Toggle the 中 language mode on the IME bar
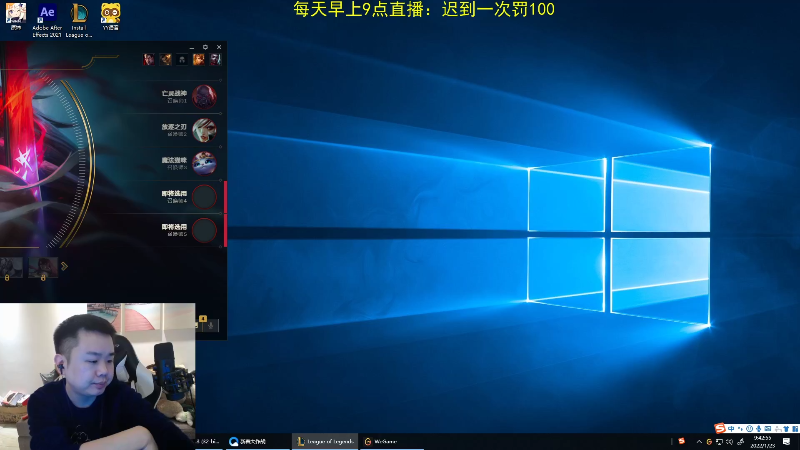 731,429
